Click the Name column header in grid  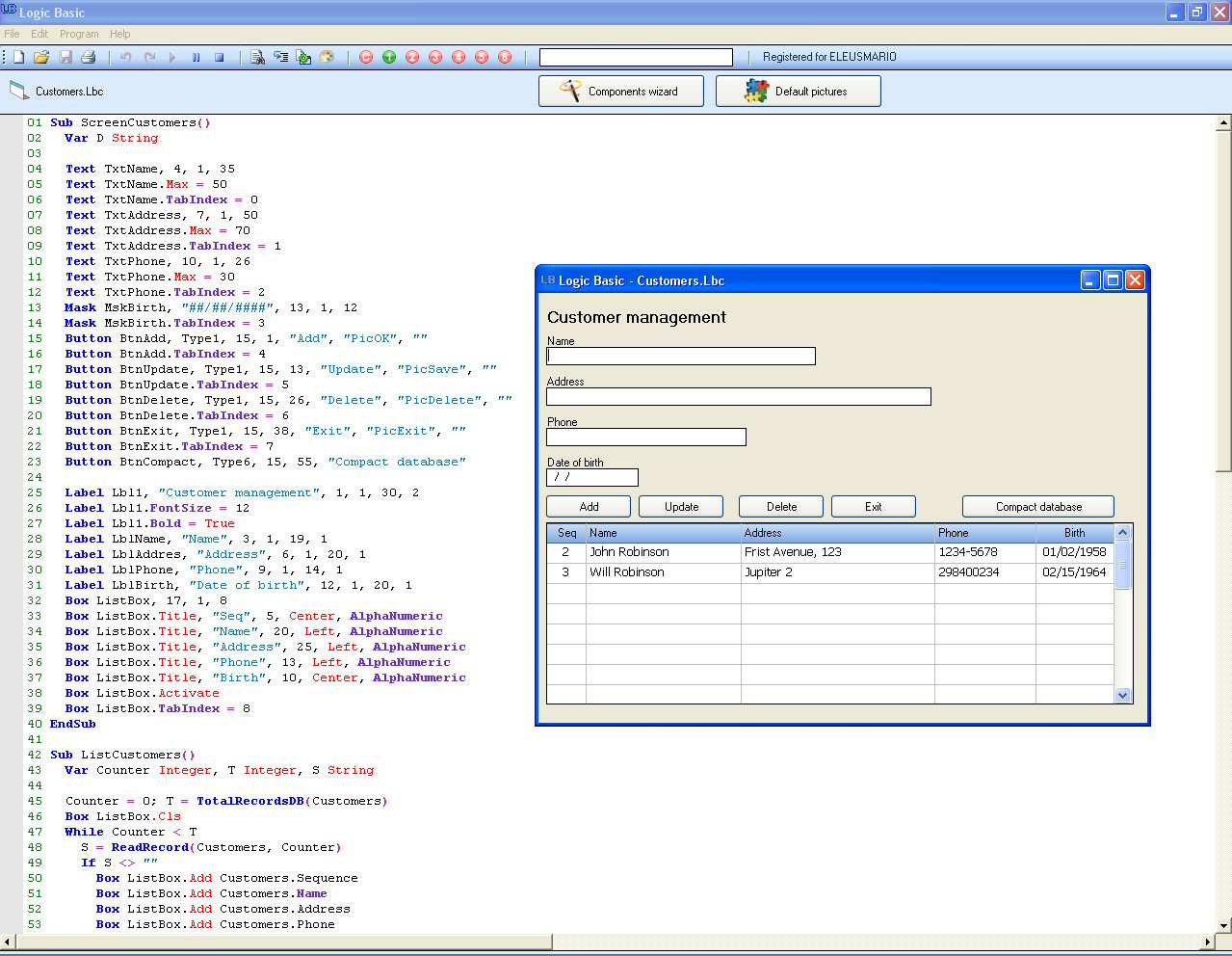click(x=664, y=533)
